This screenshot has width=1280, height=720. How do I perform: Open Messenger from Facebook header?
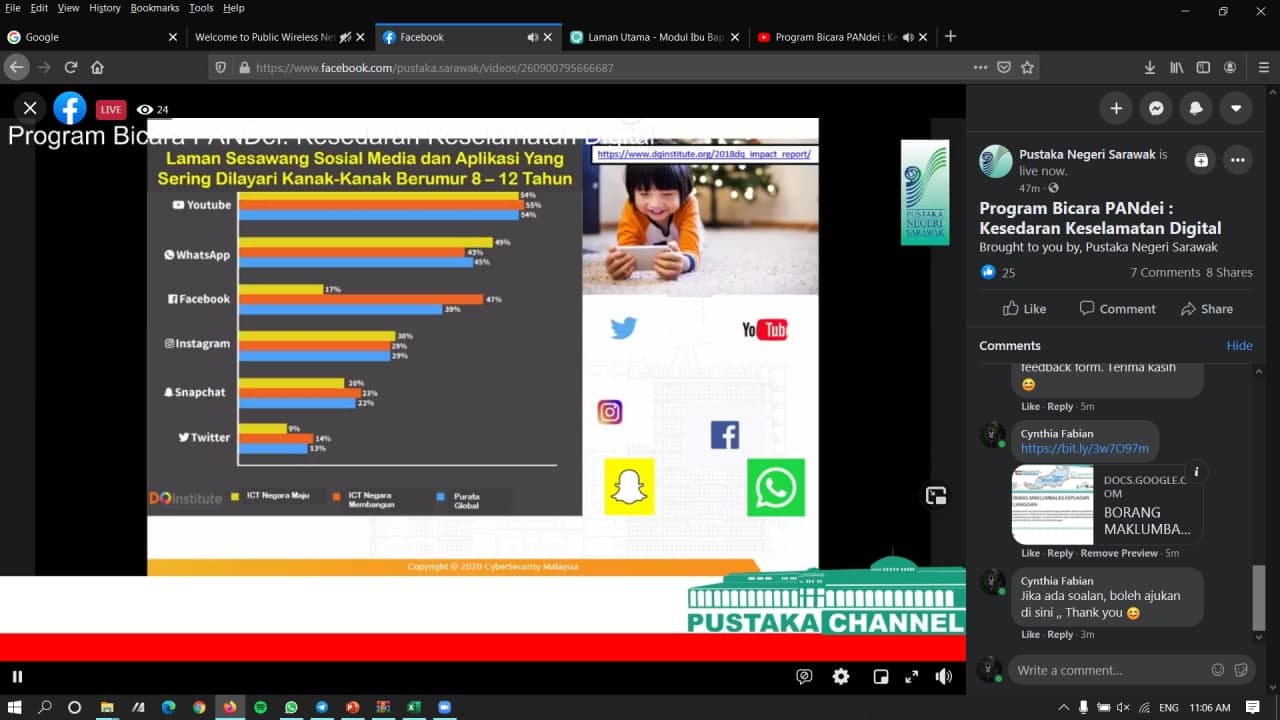point(1156,108)
